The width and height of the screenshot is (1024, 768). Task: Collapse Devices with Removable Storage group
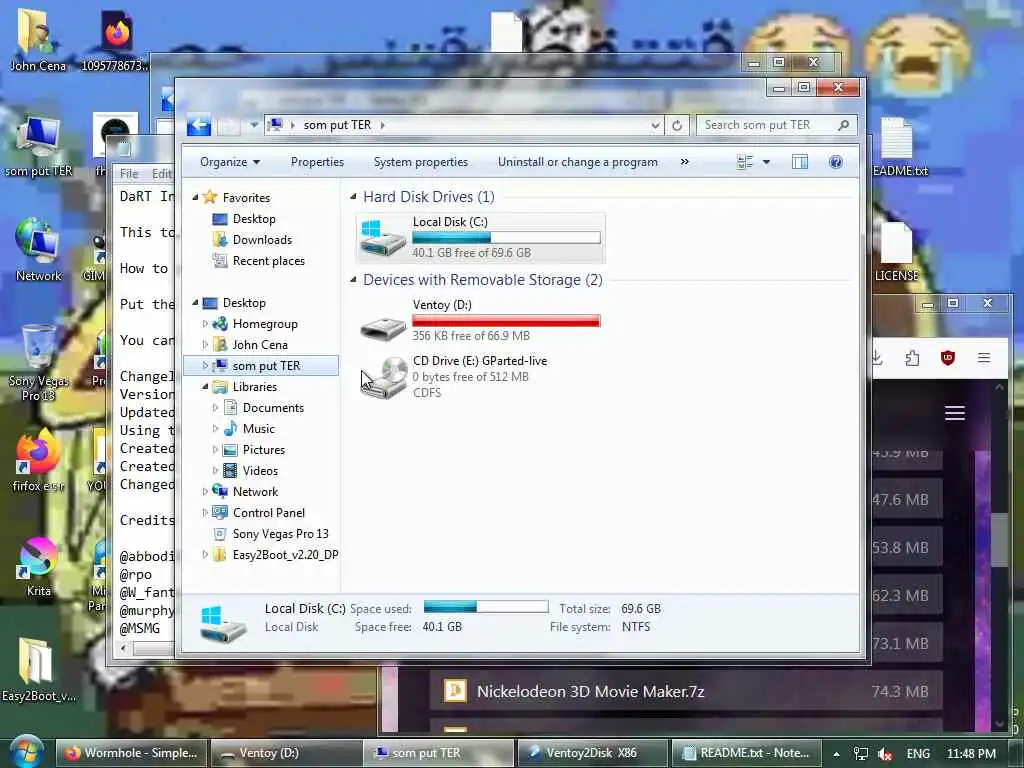coord(353,280)
